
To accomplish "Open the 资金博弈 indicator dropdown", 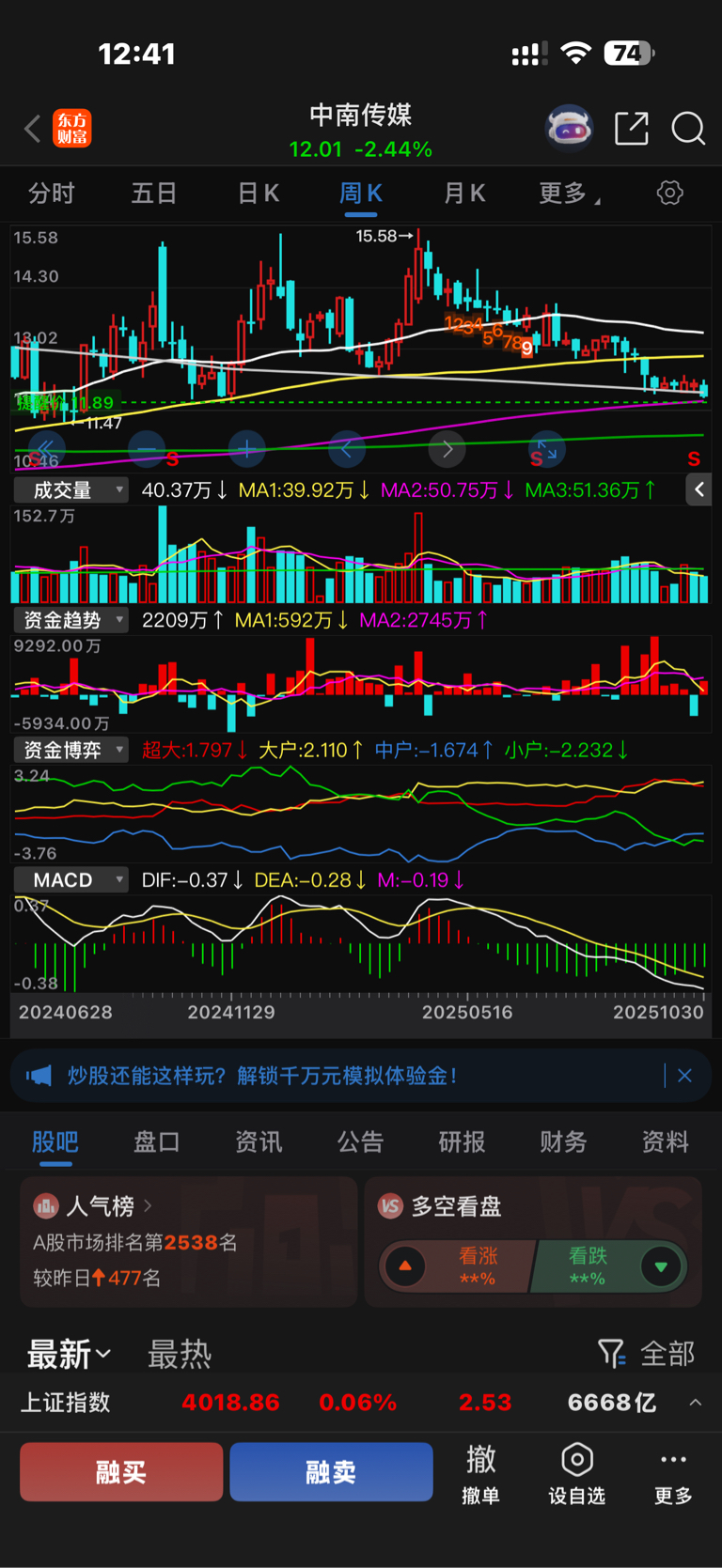I will click(71, 750).
